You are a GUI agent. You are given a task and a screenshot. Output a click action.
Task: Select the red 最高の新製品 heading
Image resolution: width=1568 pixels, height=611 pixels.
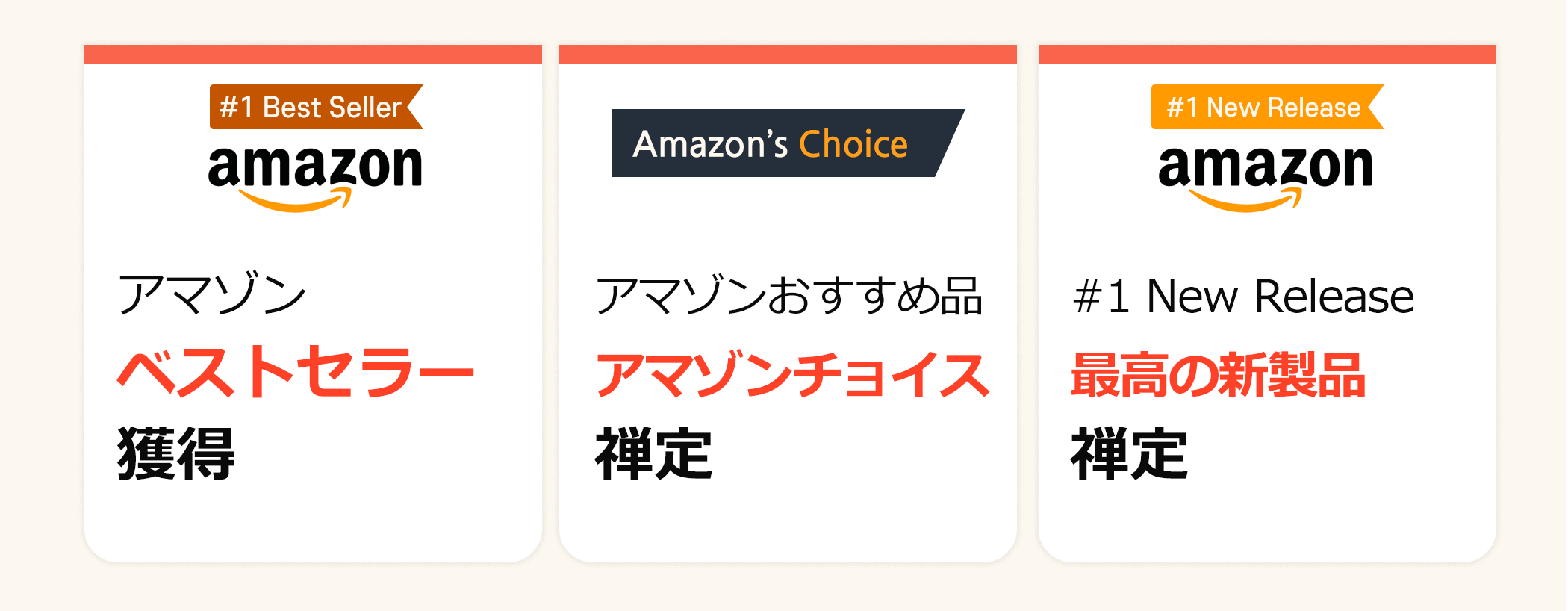1218,375
